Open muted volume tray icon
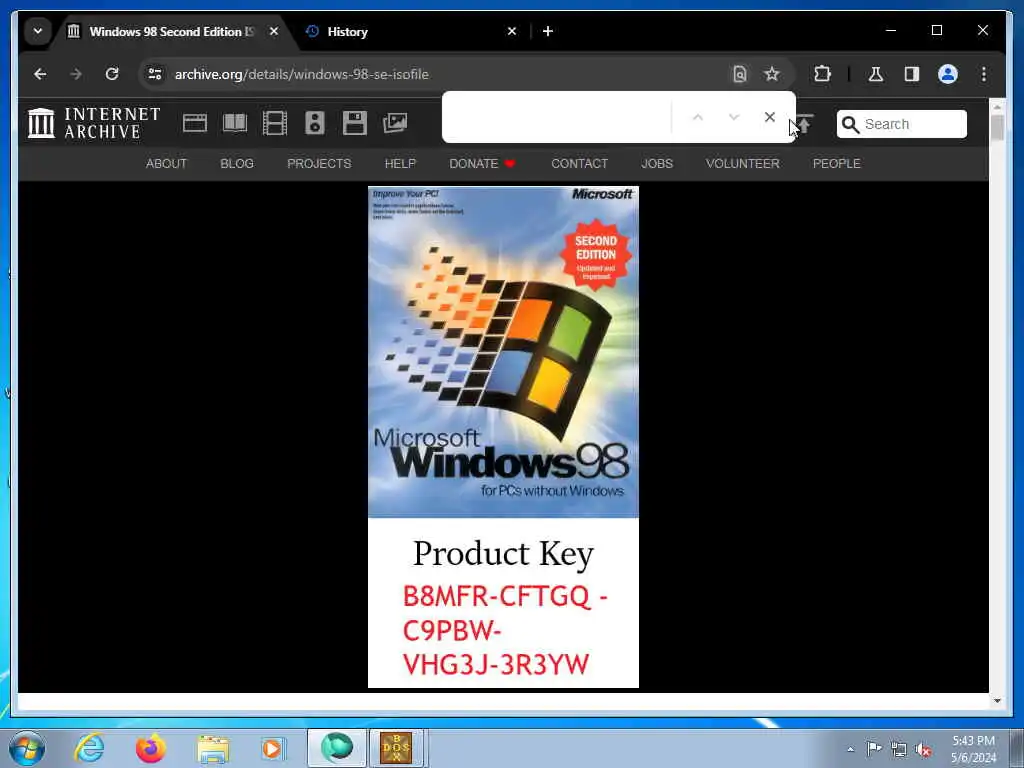Image resolution: width=1024 pixels, height=768 pixels. 923,749
